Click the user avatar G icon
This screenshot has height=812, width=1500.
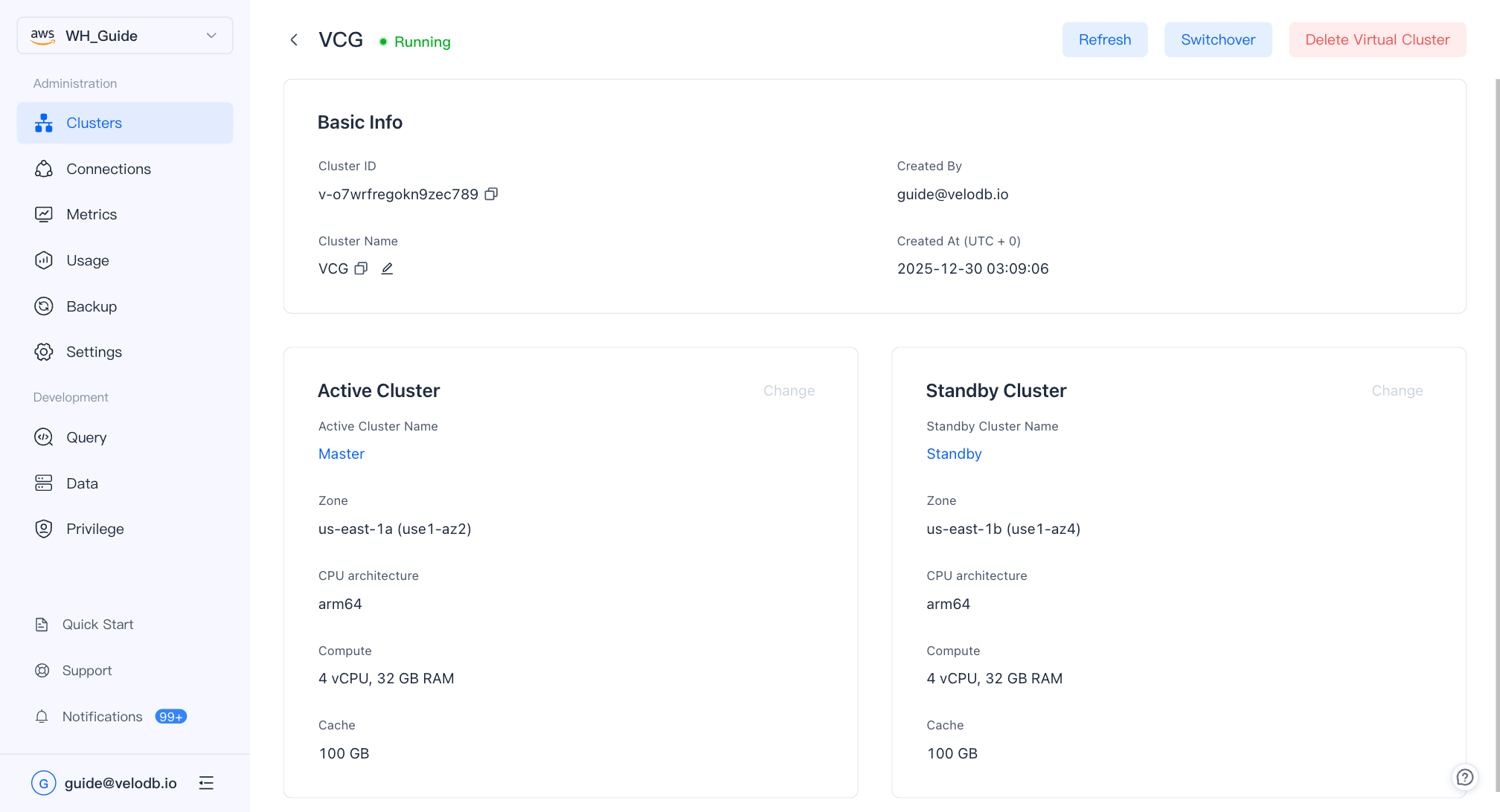click(x=43, y=783)
